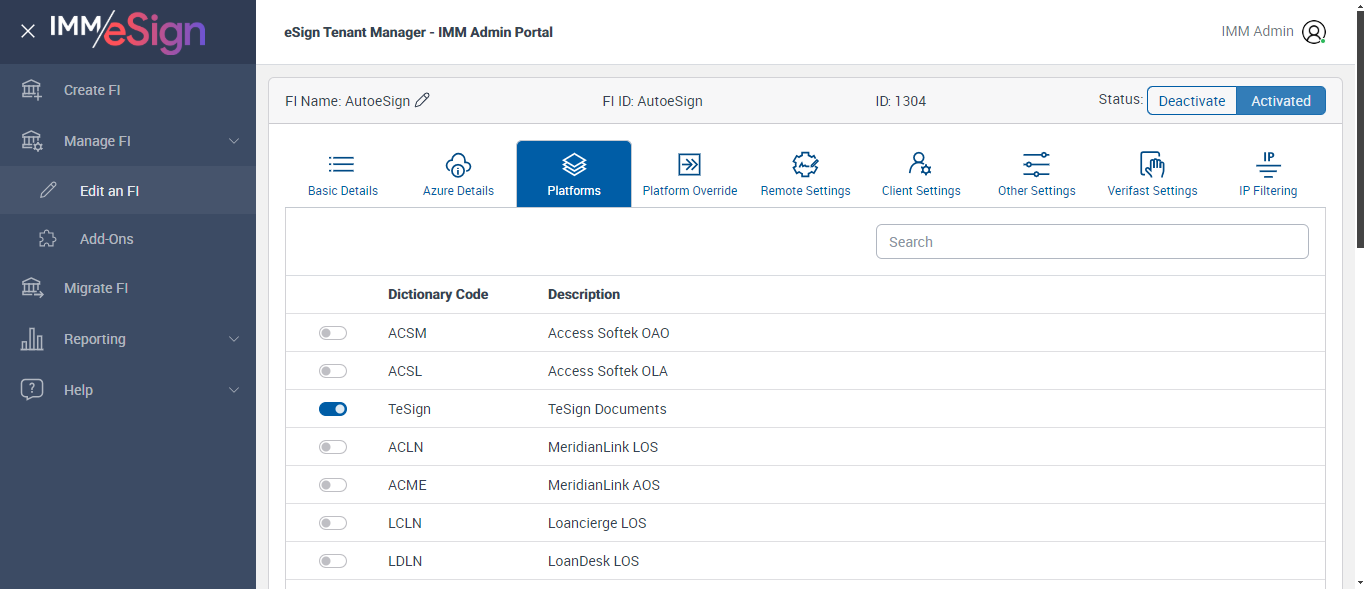Click the 'ID: 1304' text

click(900, 101)
